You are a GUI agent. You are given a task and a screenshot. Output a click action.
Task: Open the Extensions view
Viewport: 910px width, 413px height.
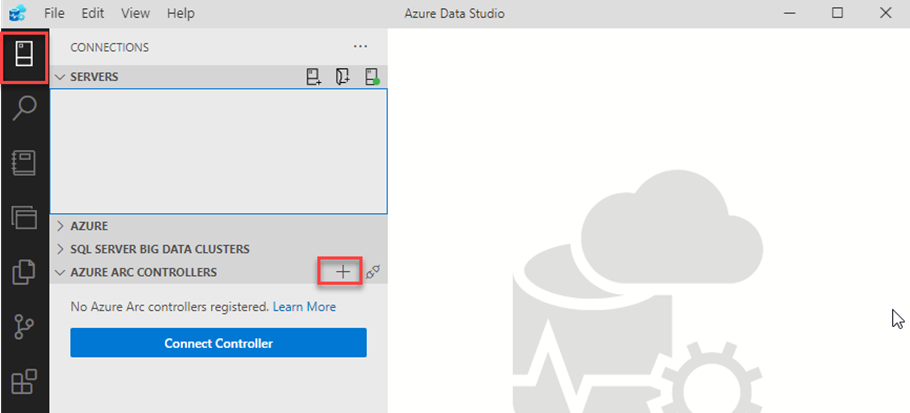coord(24,382)
